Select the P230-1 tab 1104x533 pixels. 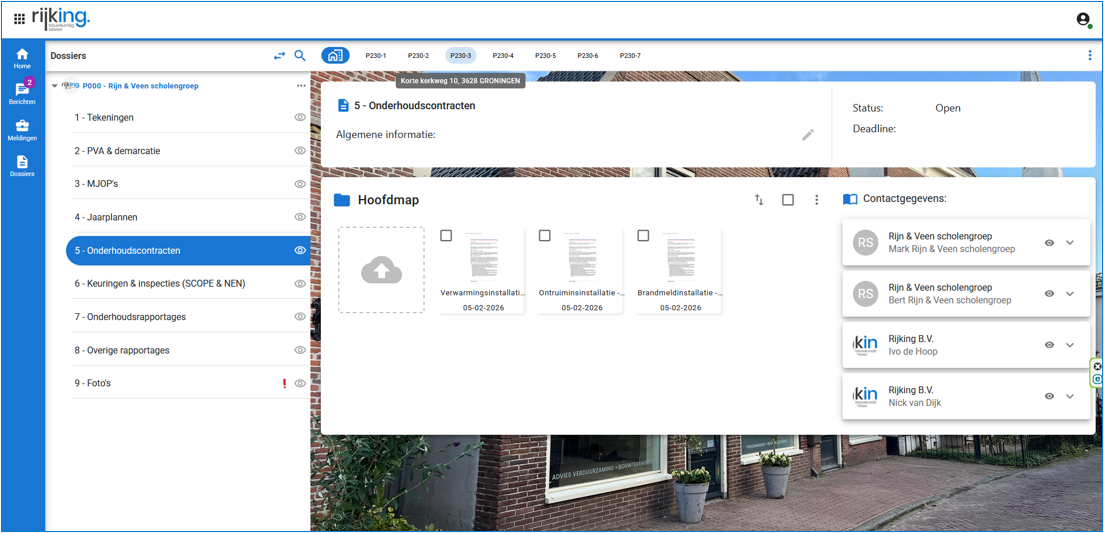(376, 56)
